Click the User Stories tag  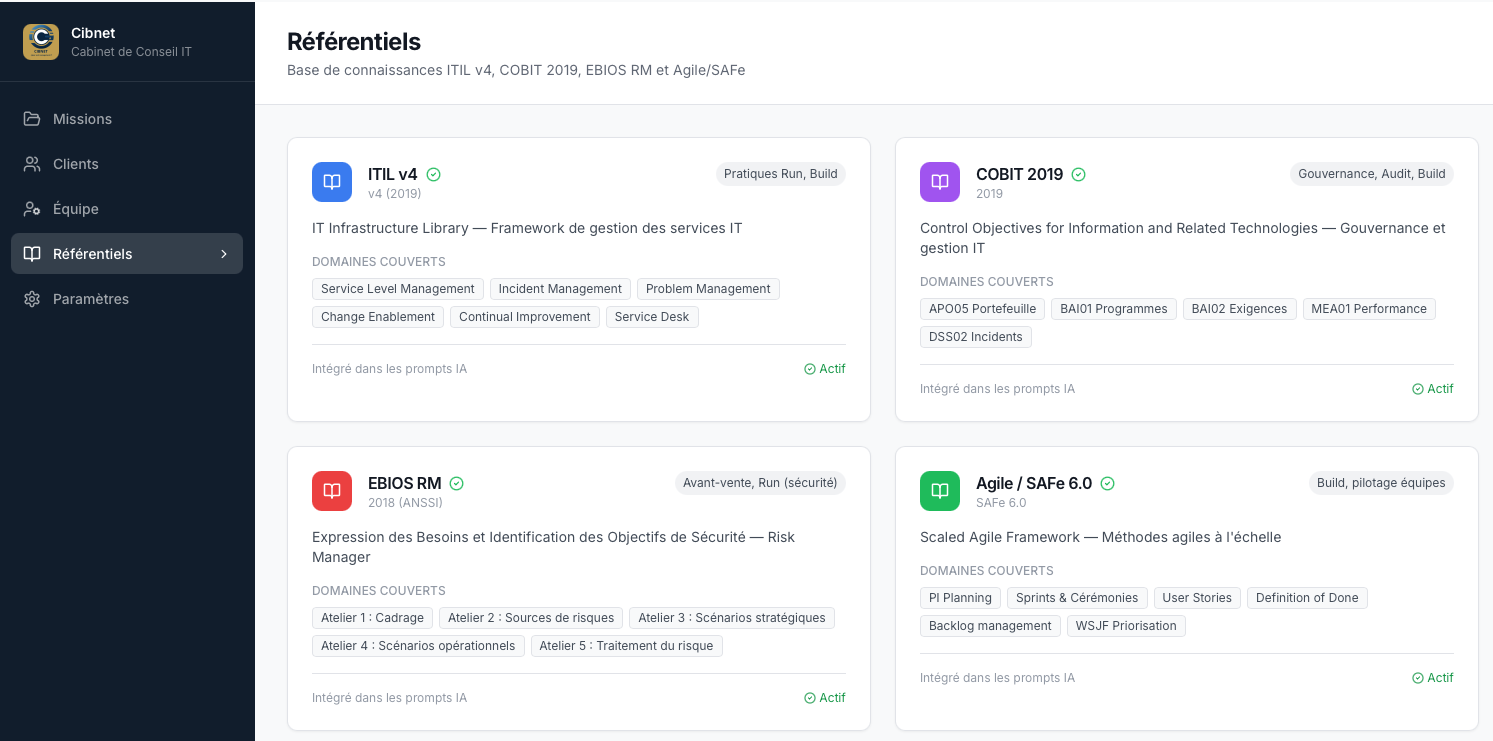click(x=1197, y=598)
